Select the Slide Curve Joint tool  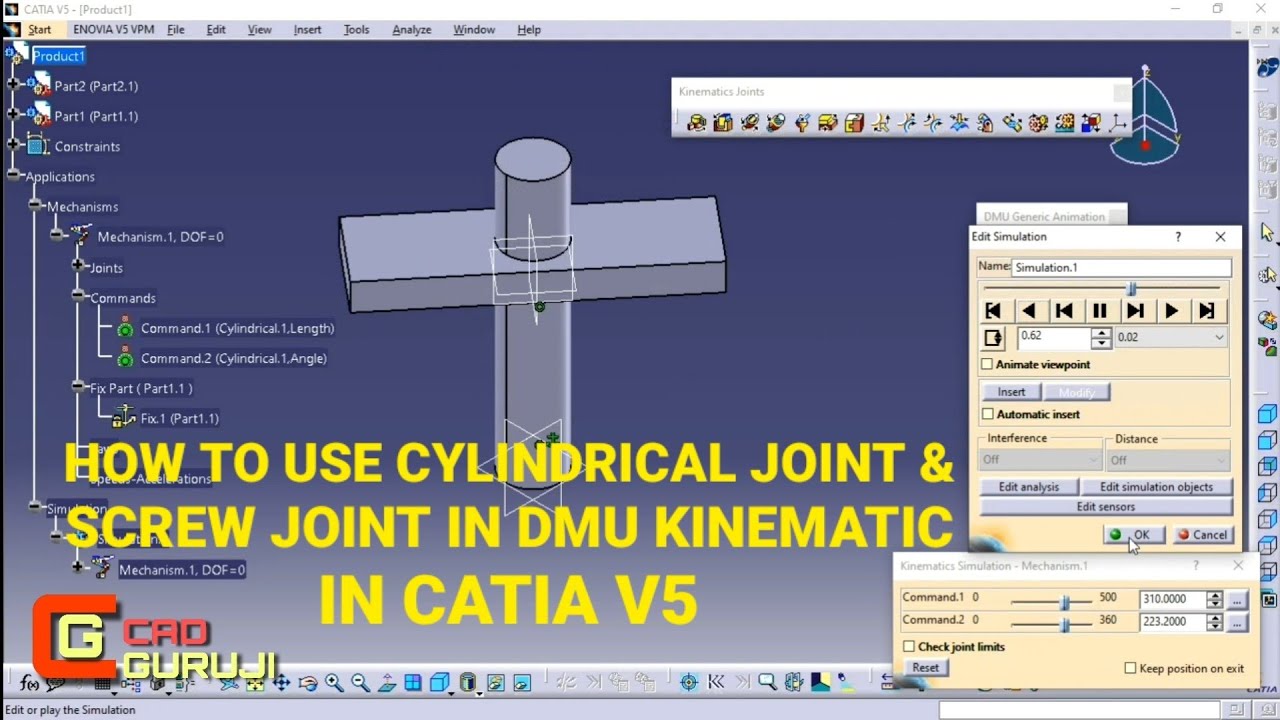pos(907,123)
